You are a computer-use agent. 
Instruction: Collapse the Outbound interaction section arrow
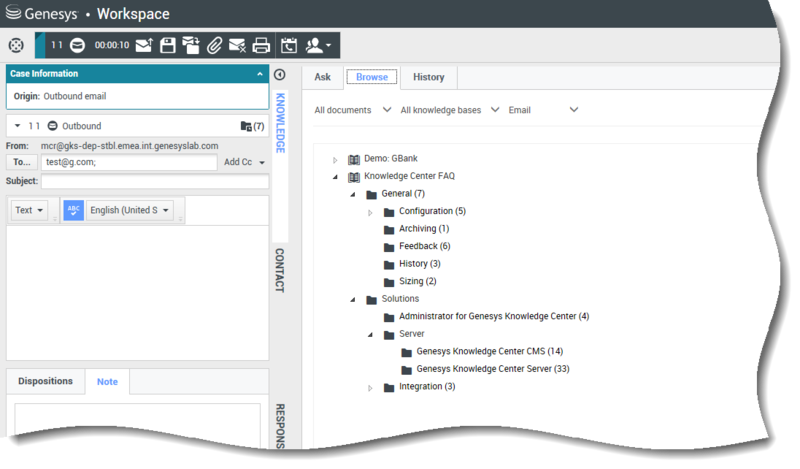pyautogui.click(x=17, y=126)
